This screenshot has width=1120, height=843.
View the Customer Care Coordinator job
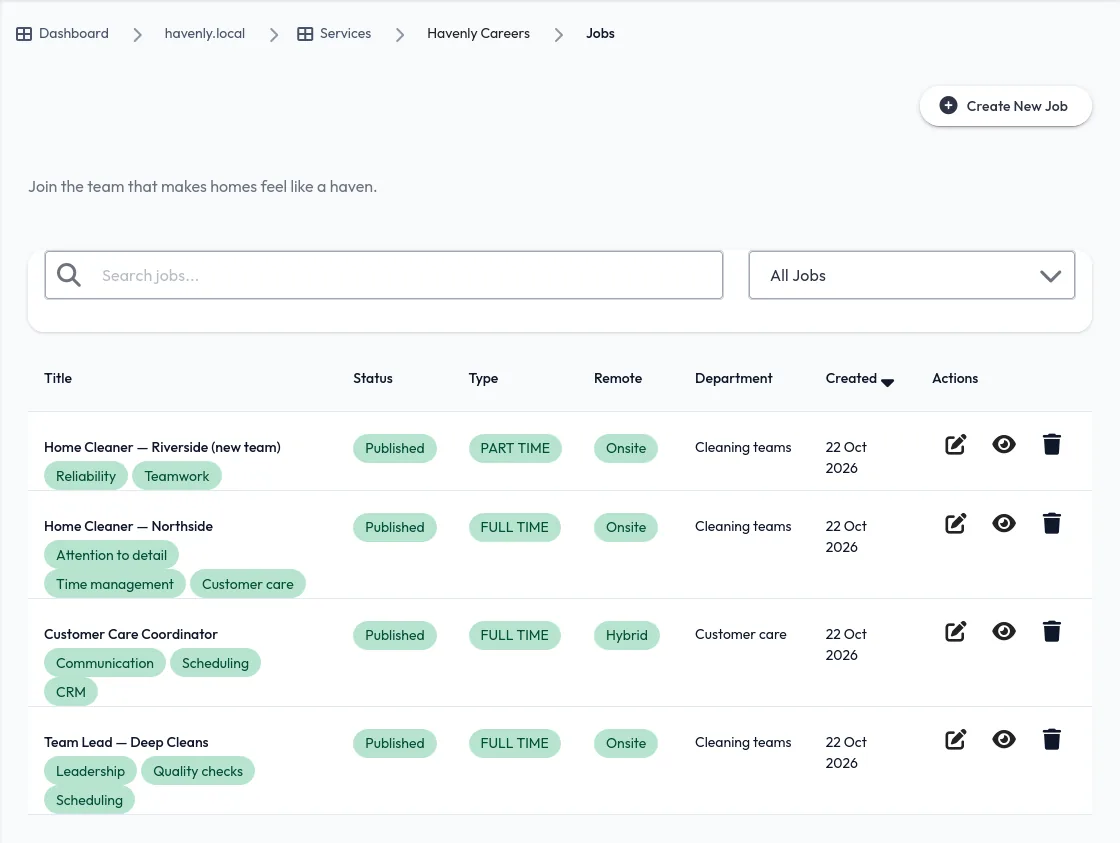click(x=1004, y=632)
